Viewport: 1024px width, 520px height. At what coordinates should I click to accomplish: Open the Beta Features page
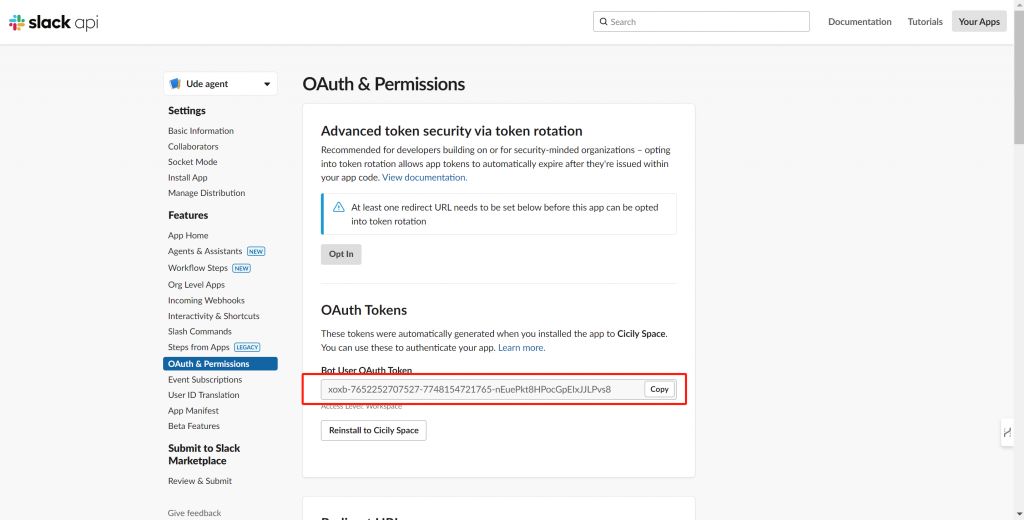(x=194, y=426)
